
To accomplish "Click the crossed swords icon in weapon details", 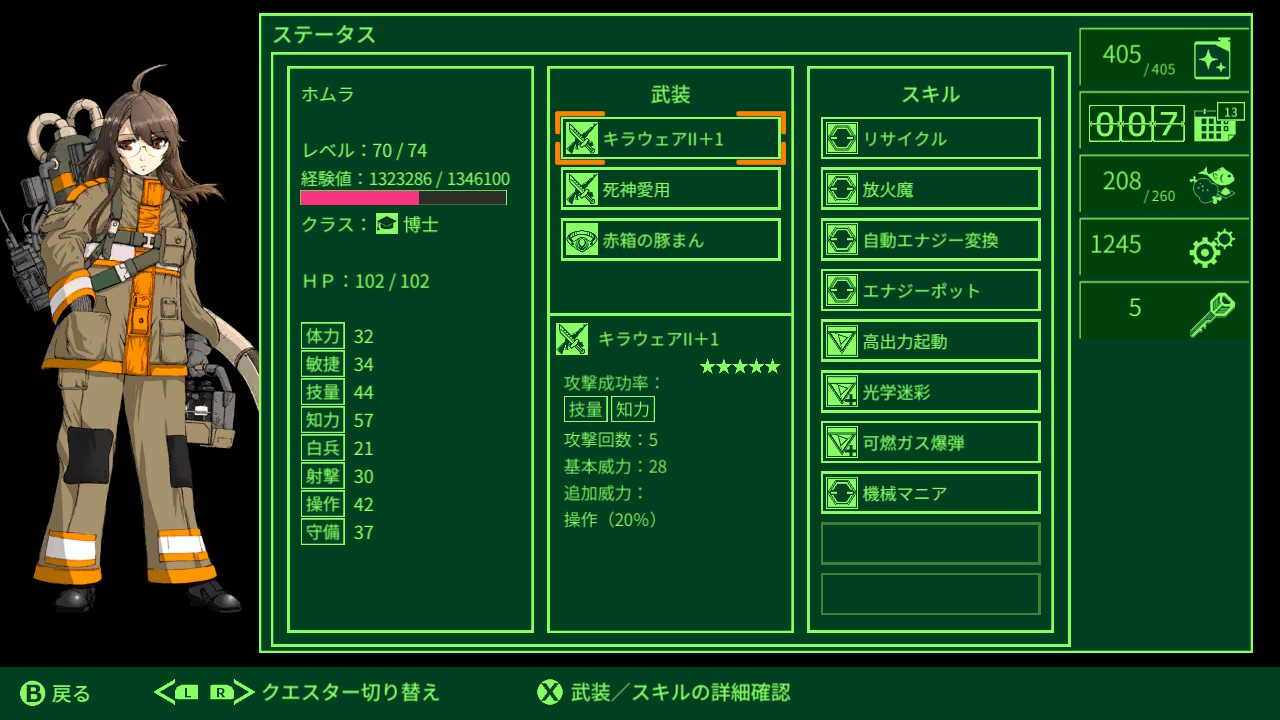I will tap(572, 339).
